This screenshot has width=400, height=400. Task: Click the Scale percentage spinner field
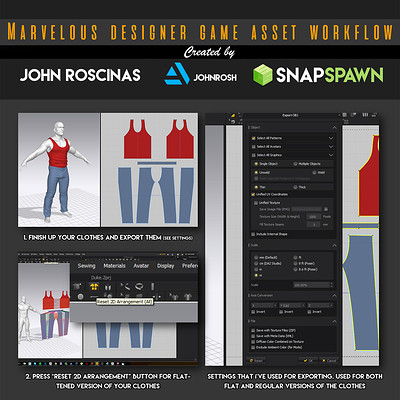click(x=313, y=285)
